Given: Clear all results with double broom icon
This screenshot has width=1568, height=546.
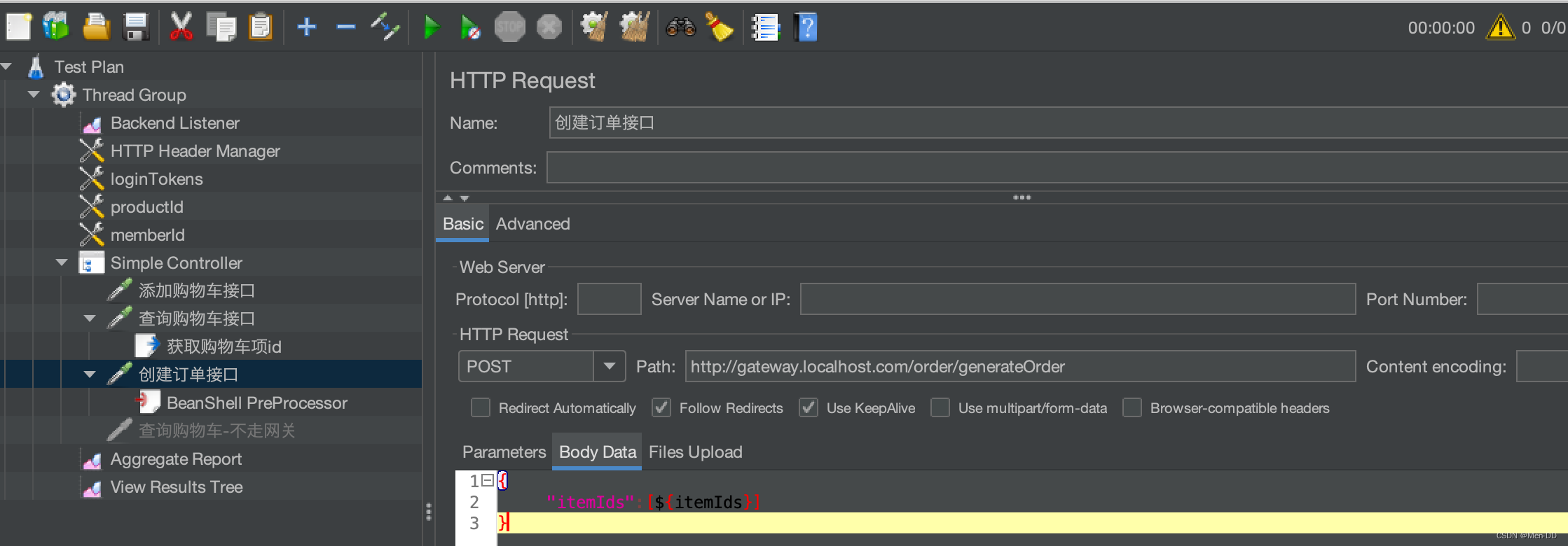Looking at the screenshot, I should click(635, 27).
